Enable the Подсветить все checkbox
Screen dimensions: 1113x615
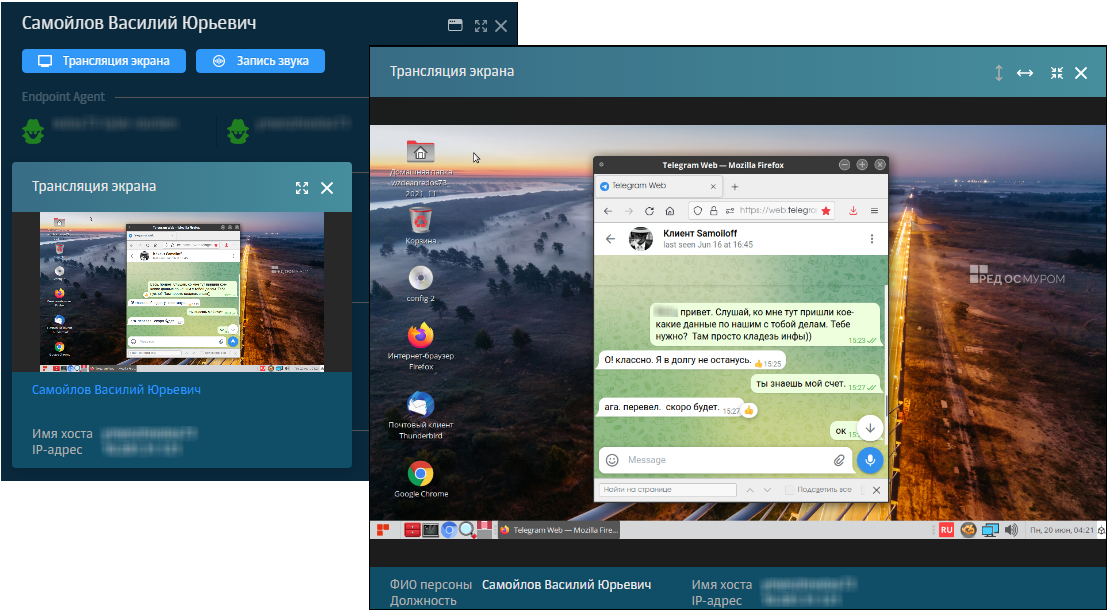tap(789, 490)
